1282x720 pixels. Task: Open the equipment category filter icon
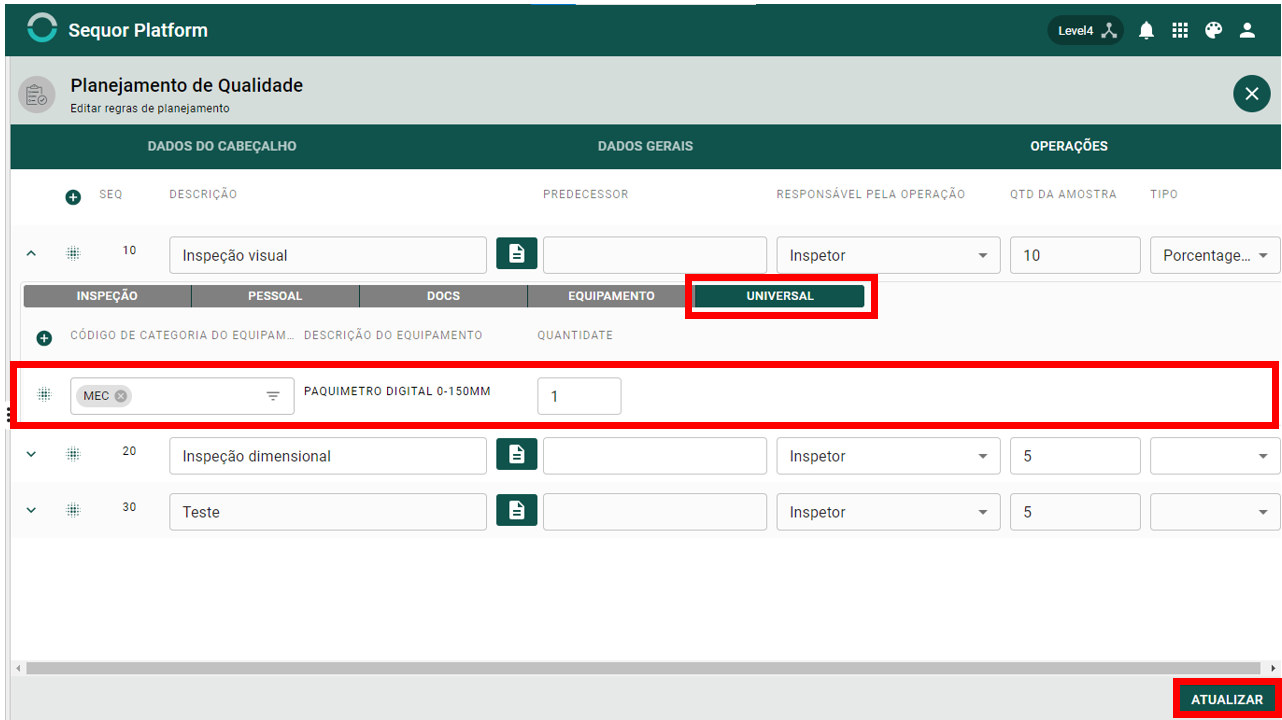coord(273,396)
